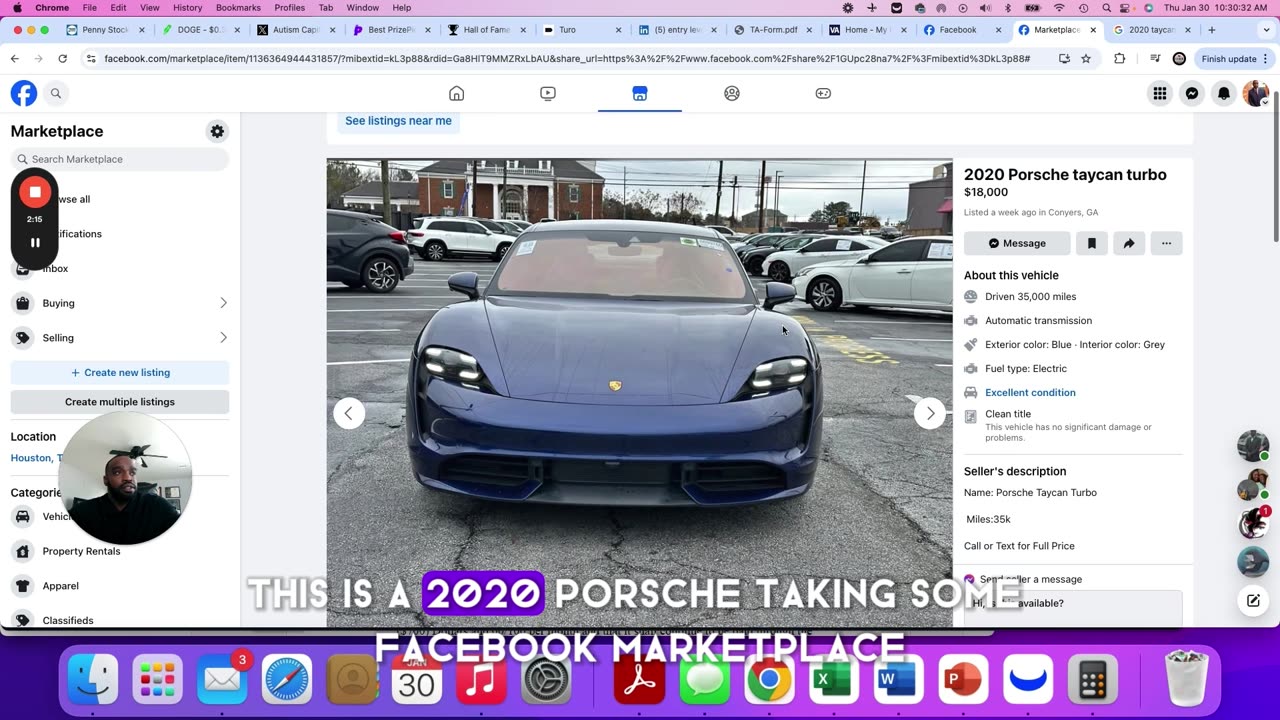This screenshot has width=1280, height=720.
Task: Open Chrome extensions puzzle icon
Action: (x=1119, y=59)
